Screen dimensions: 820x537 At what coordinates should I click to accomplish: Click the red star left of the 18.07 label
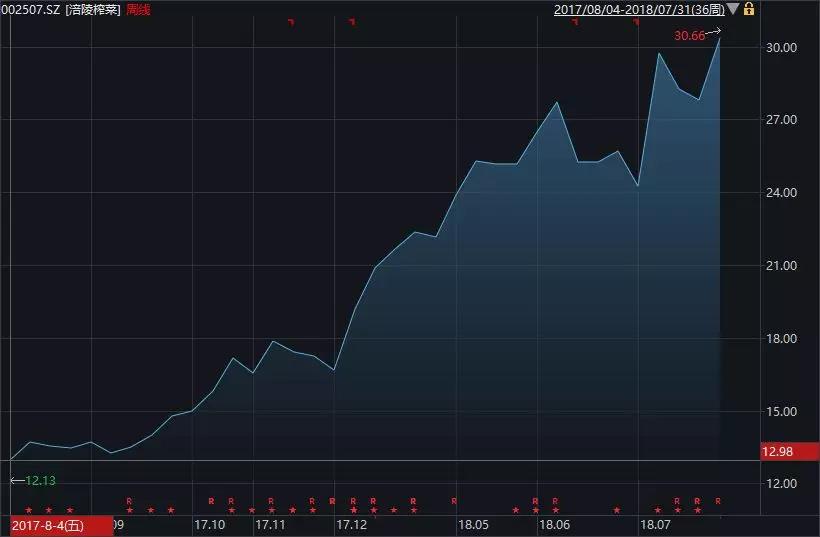[x=617, y=510]
